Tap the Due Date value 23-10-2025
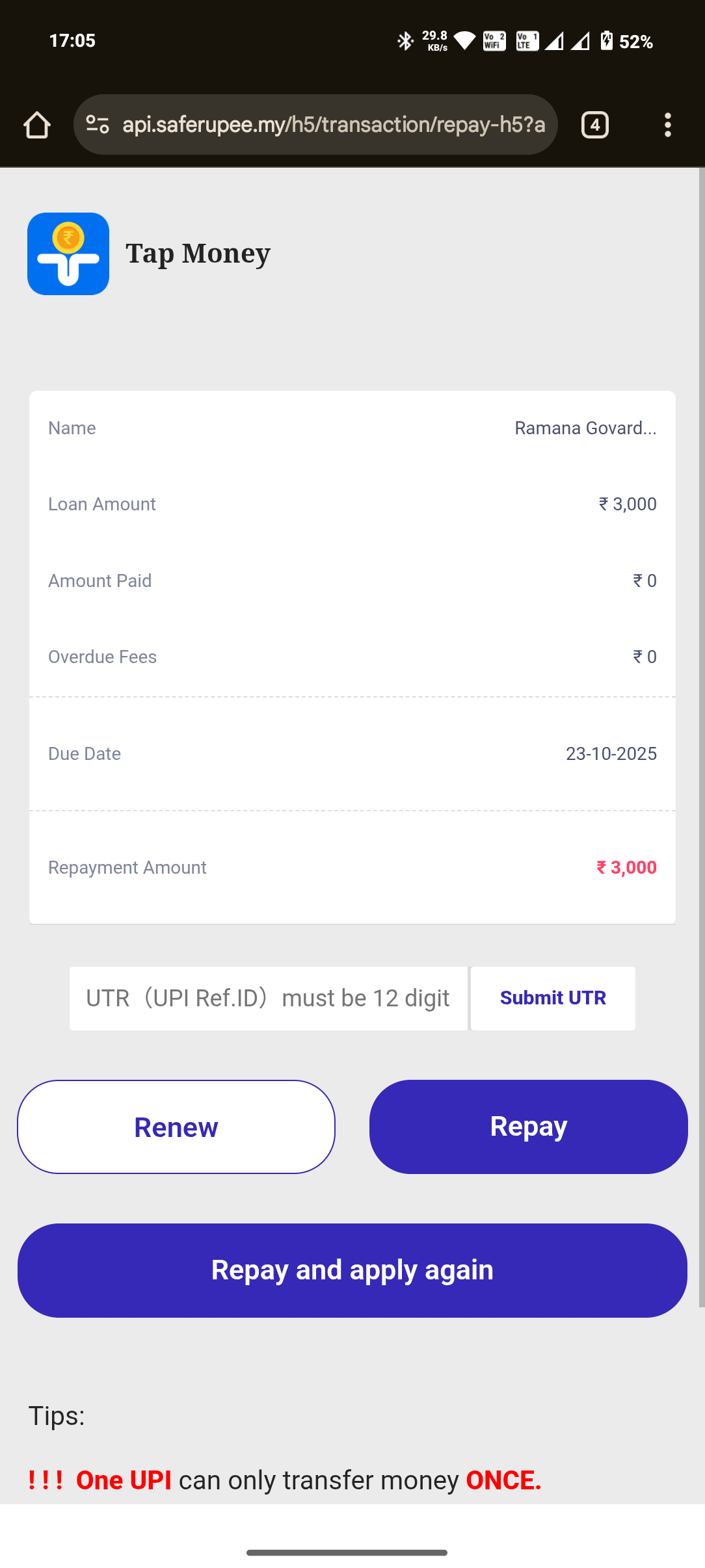 611,753
